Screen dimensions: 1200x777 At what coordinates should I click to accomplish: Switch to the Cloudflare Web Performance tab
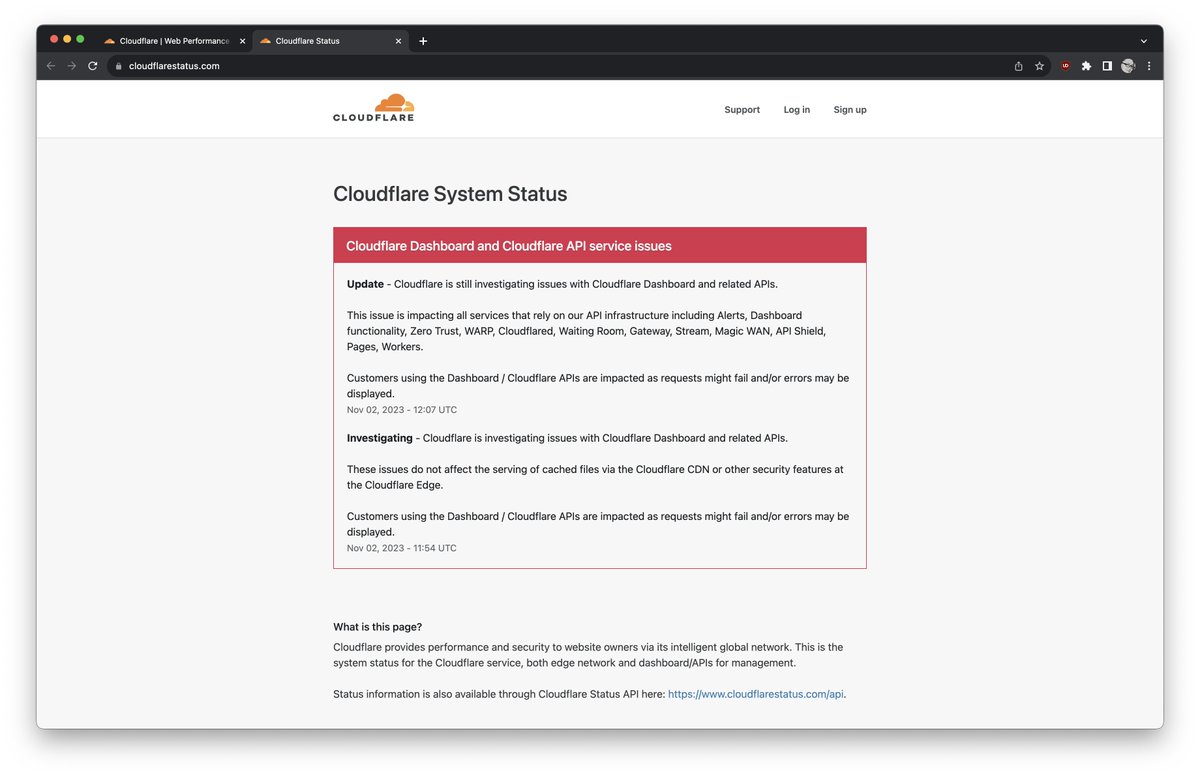(x=174, y=41)
